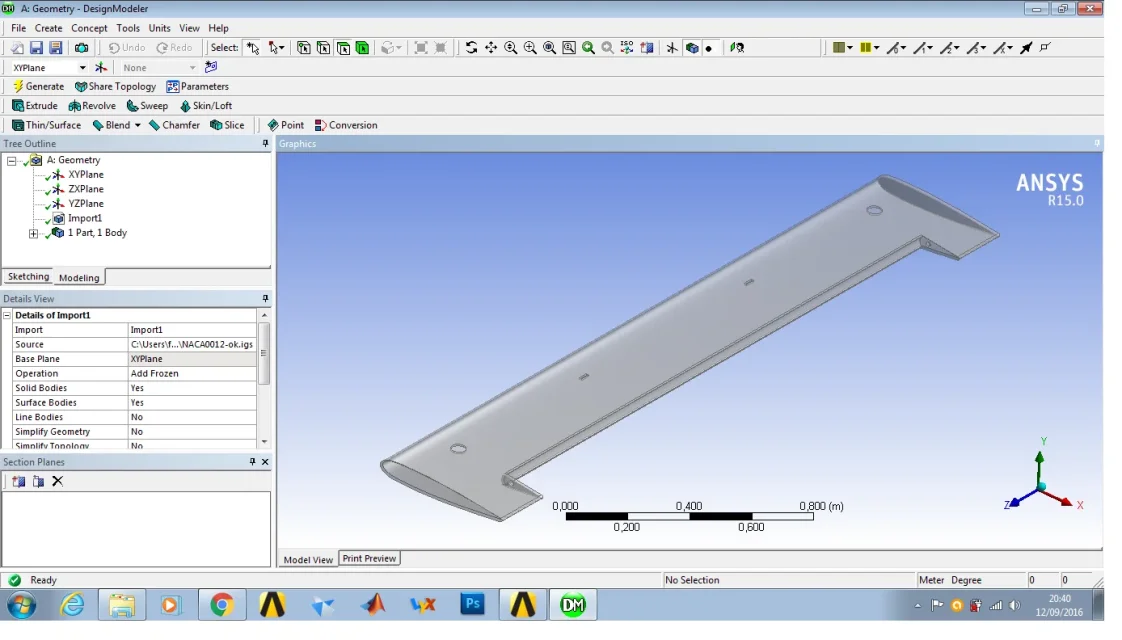Open the Chamfer tool
Screen dimensions: 1122x640
tap(174, 126)
